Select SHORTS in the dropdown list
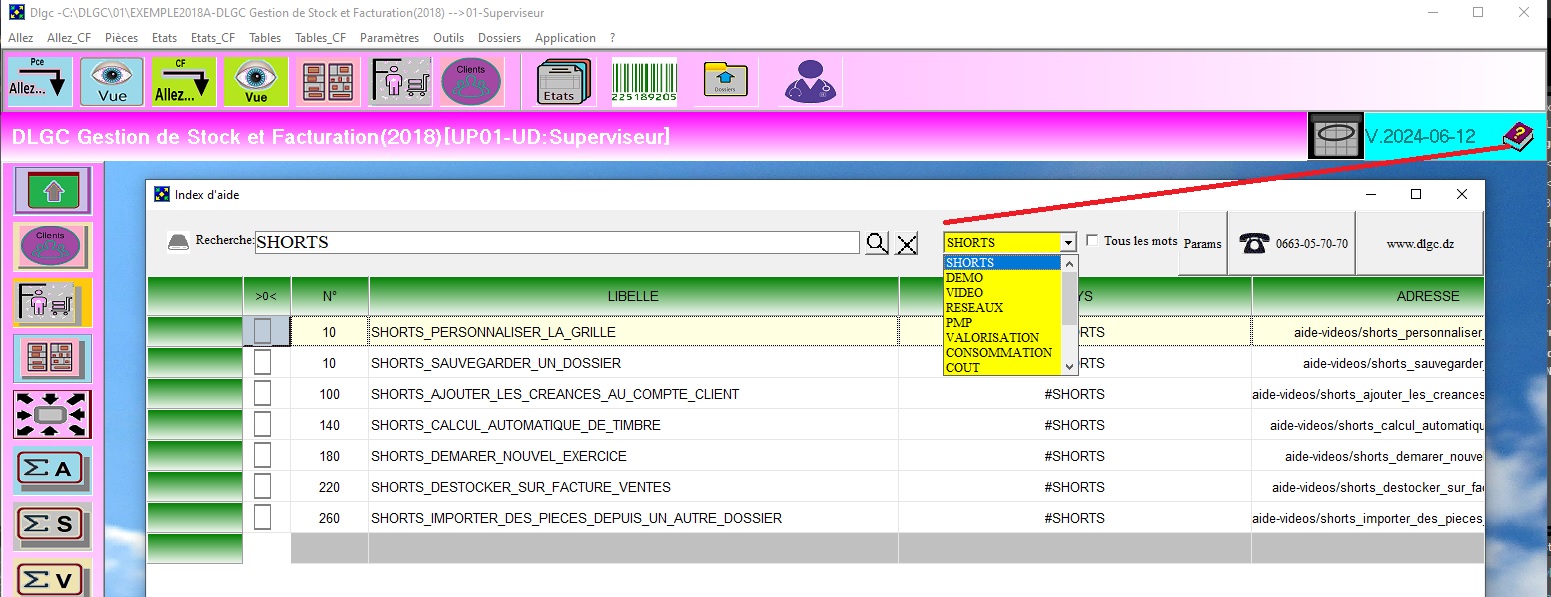Image resolution: width=1551 pixels, height=597 pixels. (x=1002, y=263)
